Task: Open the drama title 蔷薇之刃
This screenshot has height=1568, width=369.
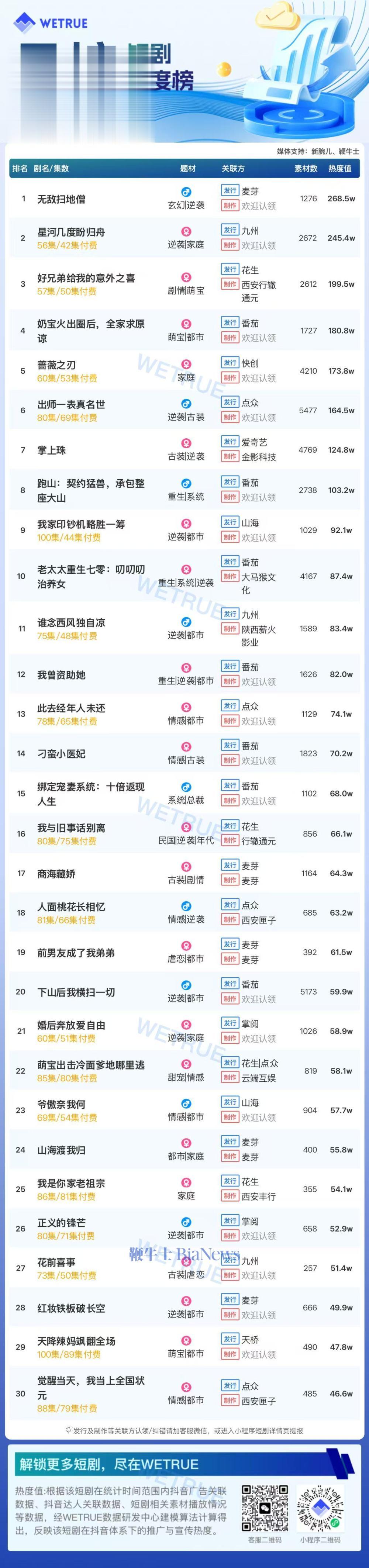Action: point(56,365)
